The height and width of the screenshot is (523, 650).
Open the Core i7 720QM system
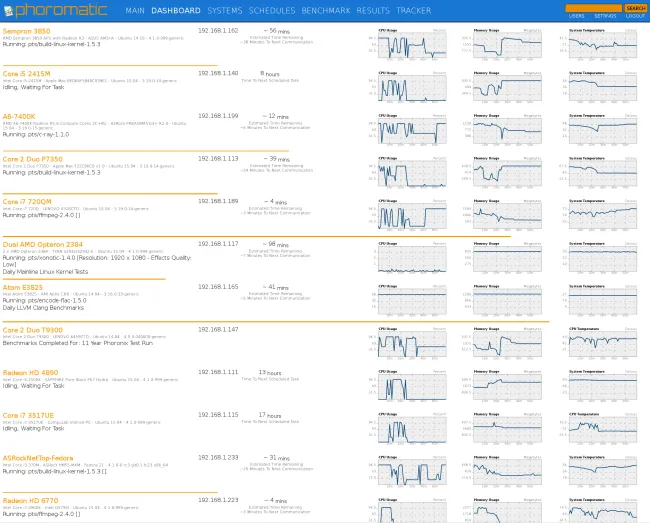tap(27, 202)
